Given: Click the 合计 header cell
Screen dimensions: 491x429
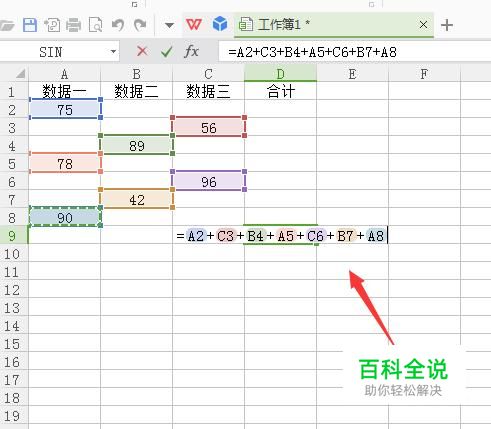Looking at the screenshot, I should tap(280, 91).
